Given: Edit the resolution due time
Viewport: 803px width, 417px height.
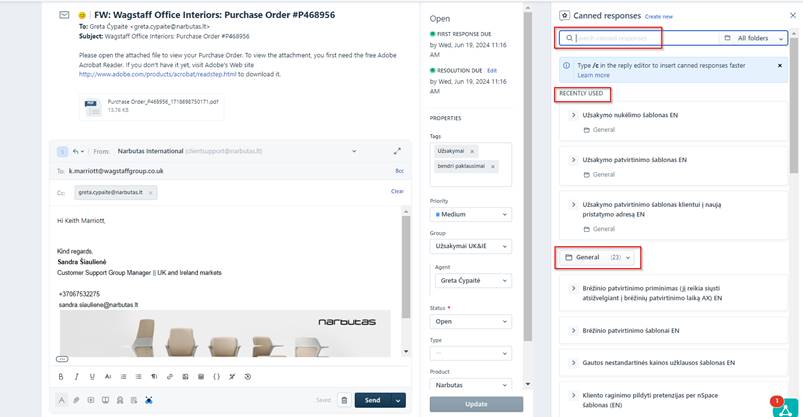Looking at the screenshot, I should coord(492,70).
